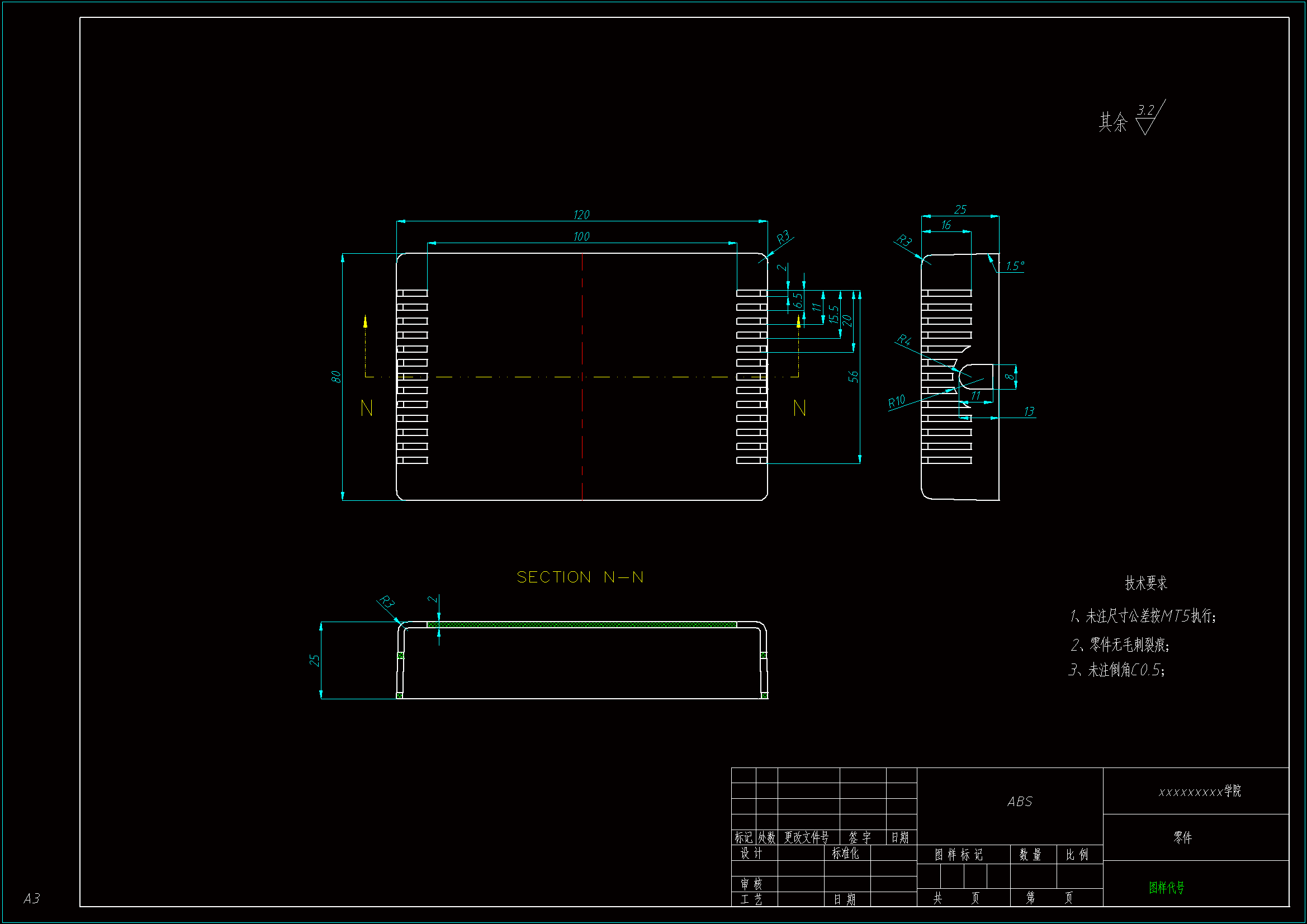The height and width of the screenshot is (924, 1307).
Task: Click the R4 radius label
Action: pos(903,340)
